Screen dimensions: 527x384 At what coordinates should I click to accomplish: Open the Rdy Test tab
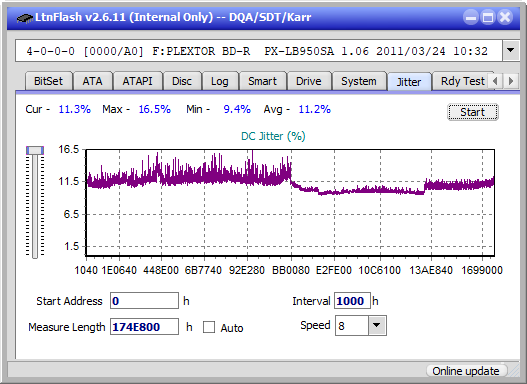pos(462,81)
